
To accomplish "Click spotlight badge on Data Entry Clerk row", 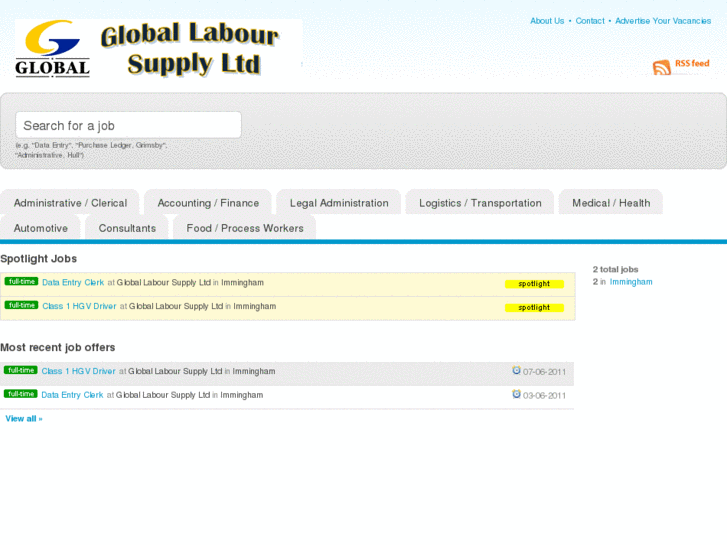I will (534, 284).
